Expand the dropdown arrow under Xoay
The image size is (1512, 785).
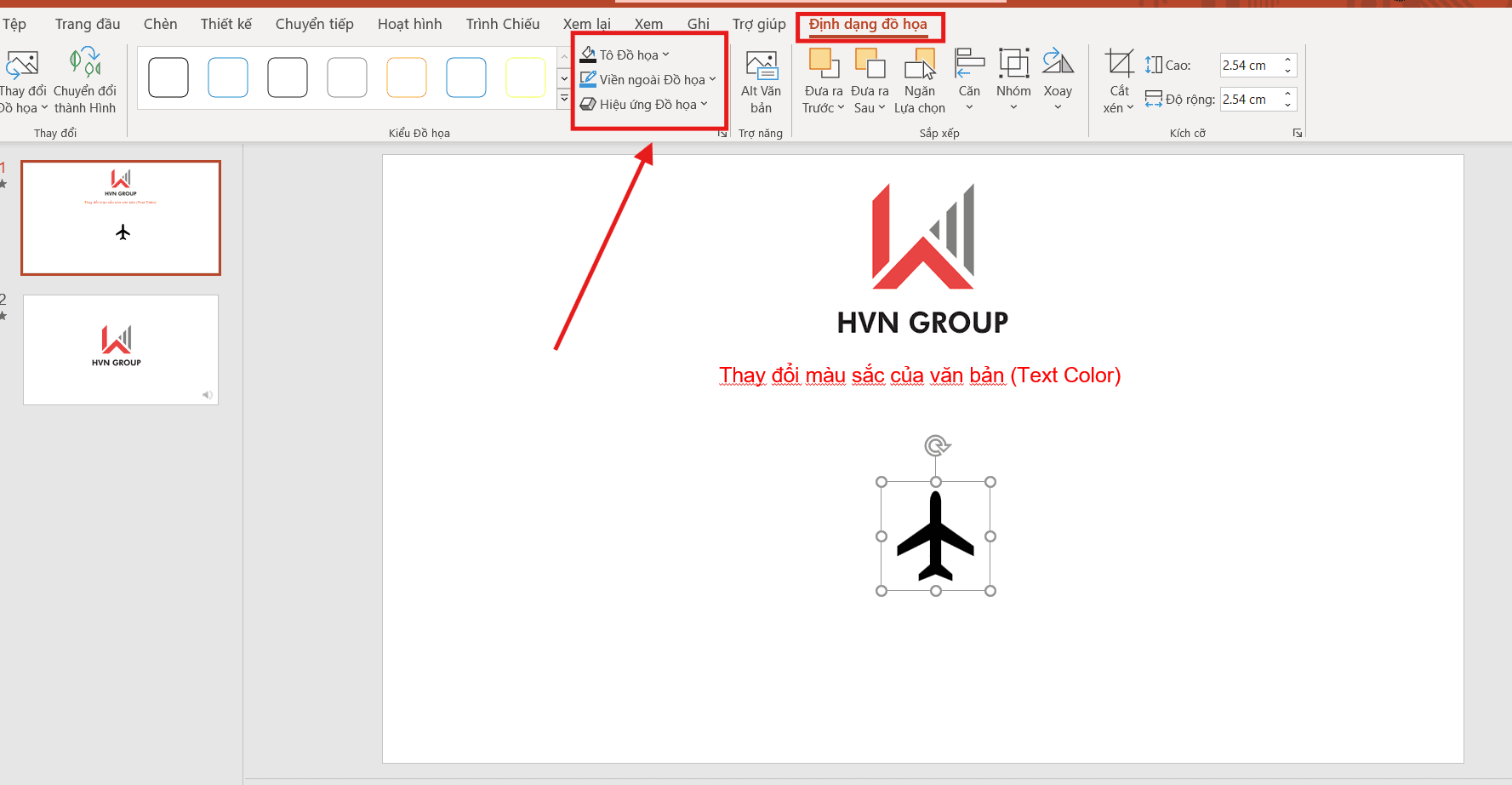(x=1058, y=107)
